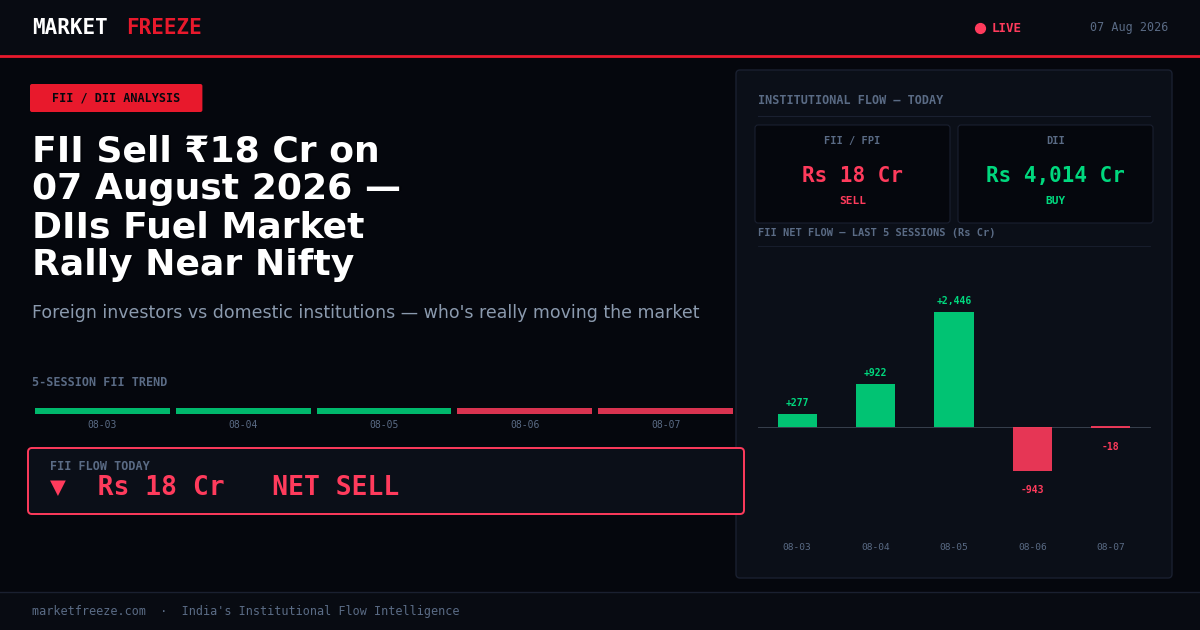The height and width of the screenshot is (630, 1200).
Task: Click the +277 green bar for 08-03
Action: 797,420
